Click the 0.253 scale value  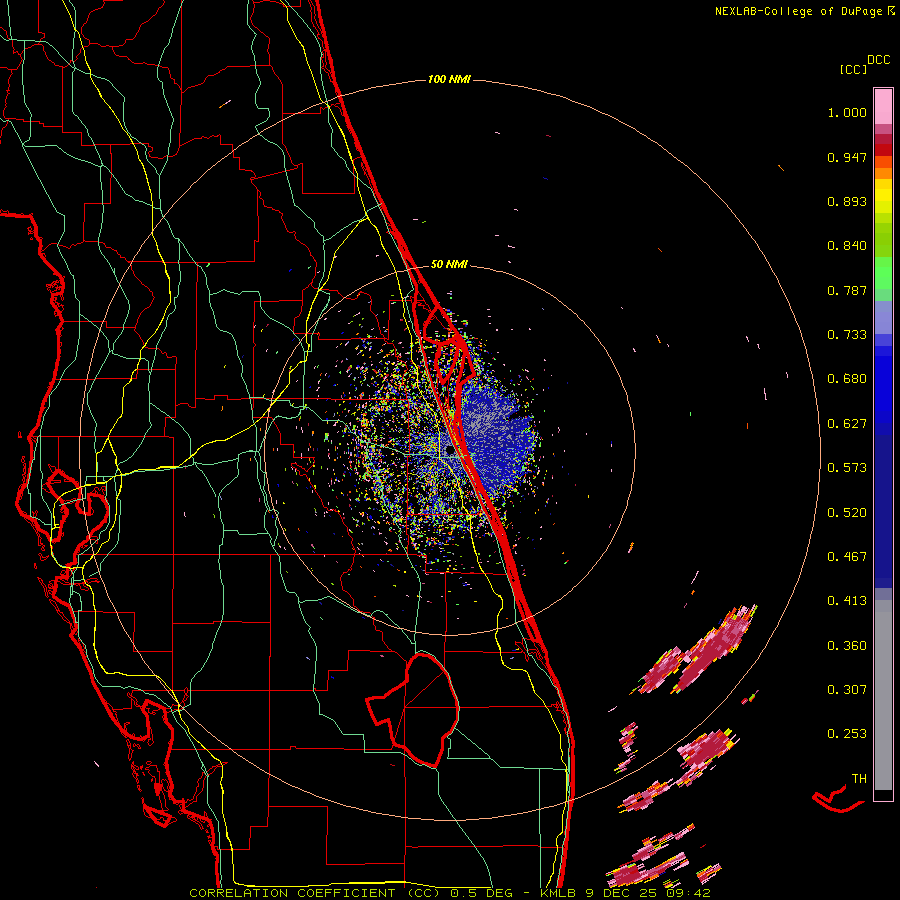pyautogui.click(x=847, y=734)
